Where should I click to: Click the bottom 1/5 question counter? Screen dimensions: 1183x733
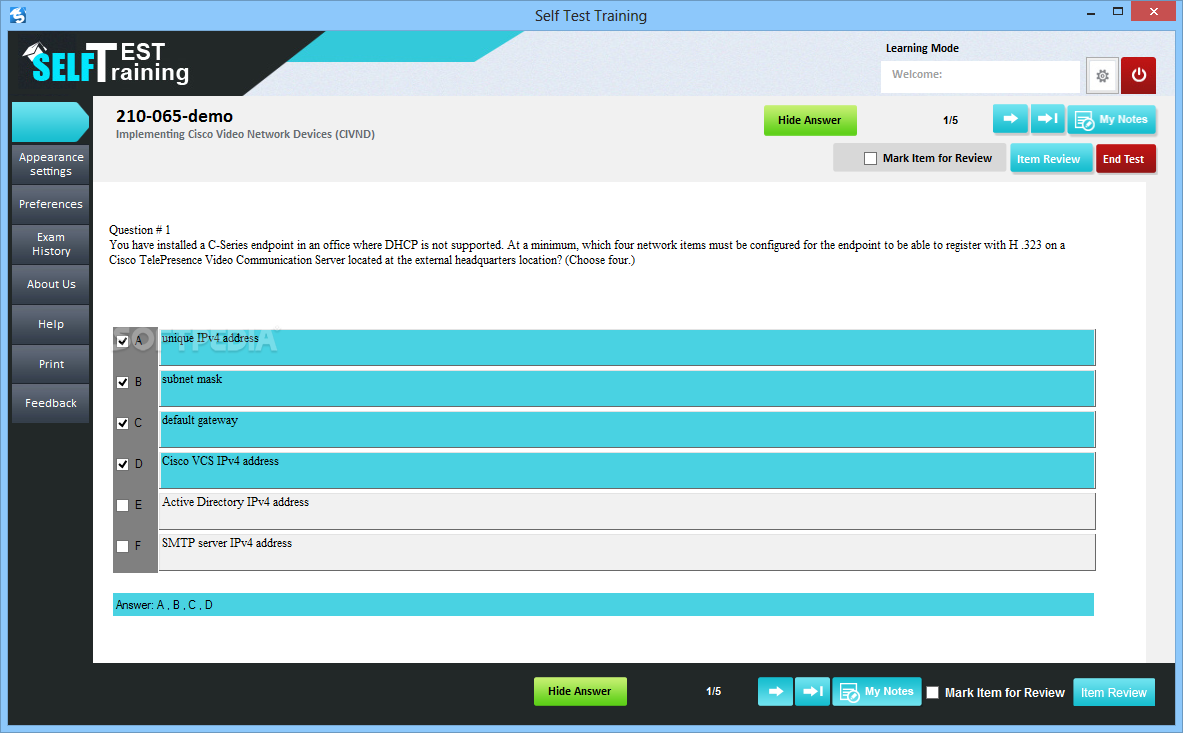pyautogui.click(x=714, y=691)
